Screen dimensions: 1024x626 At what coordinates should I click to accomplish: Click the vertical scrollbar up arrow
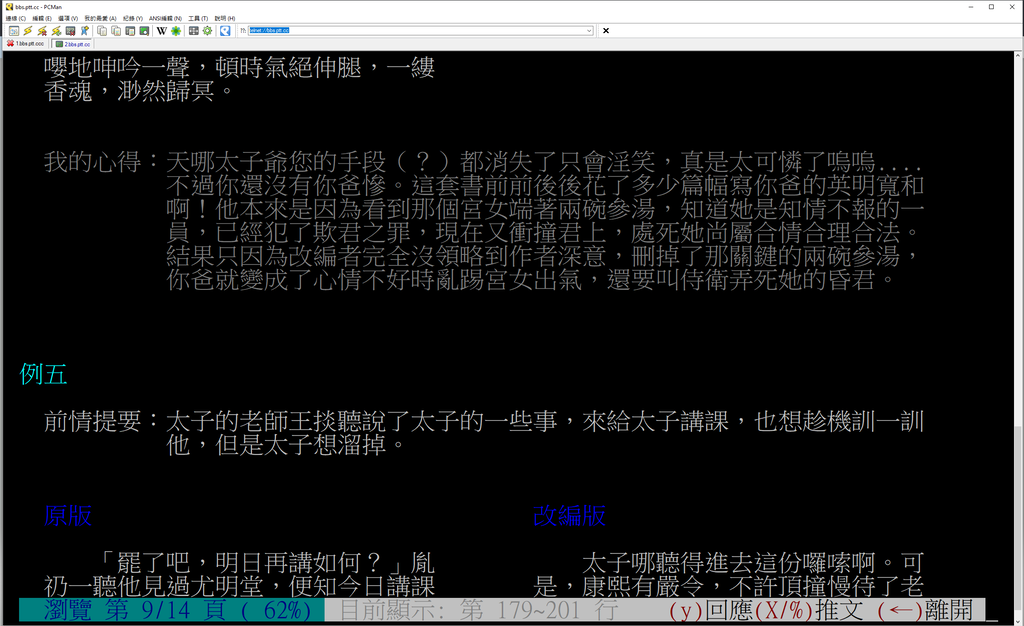pos(1018,55)
